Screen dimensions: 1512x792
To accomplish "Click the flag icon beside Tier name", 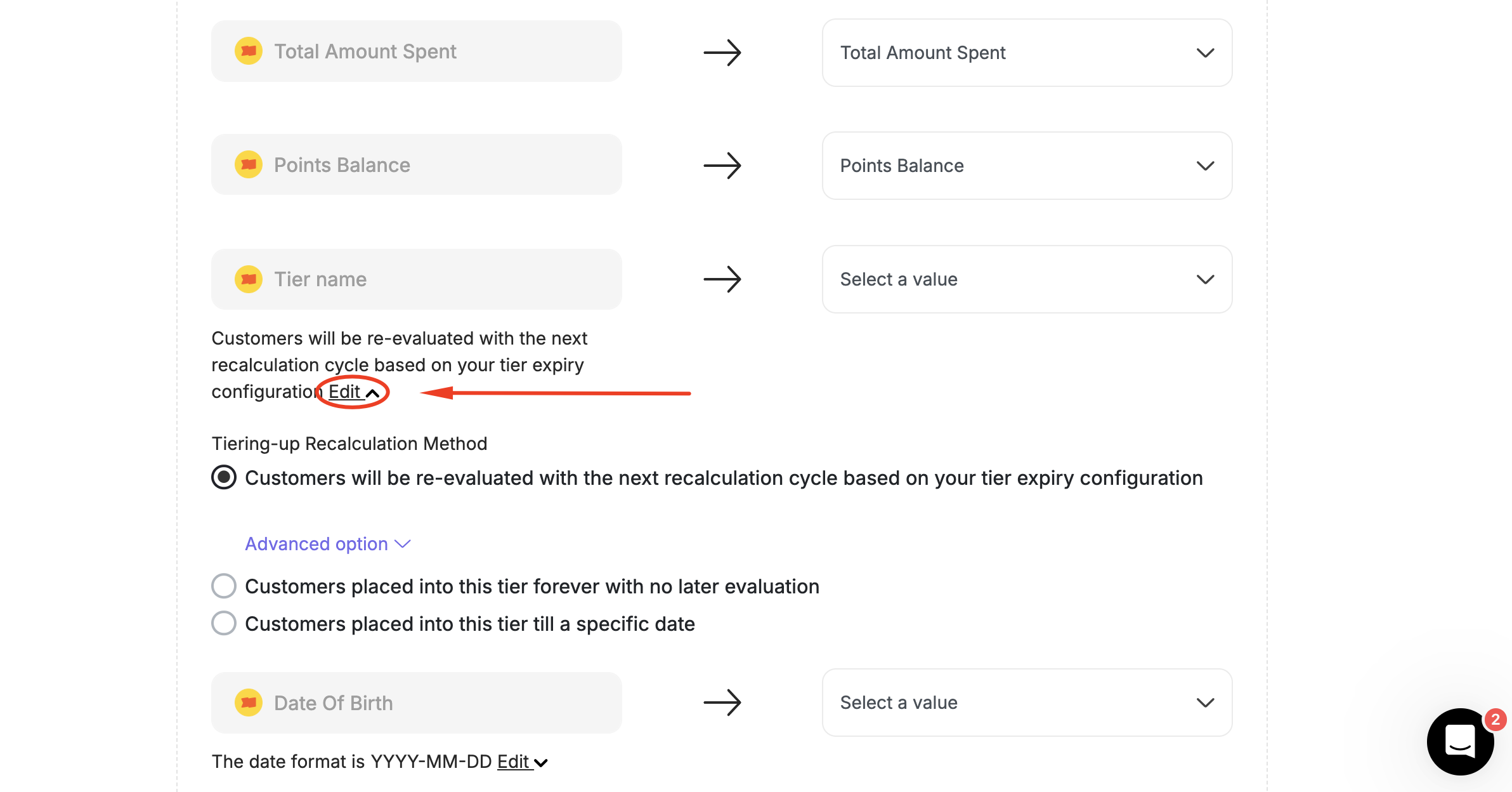I will pyautogui.click(x=250, y=279).
